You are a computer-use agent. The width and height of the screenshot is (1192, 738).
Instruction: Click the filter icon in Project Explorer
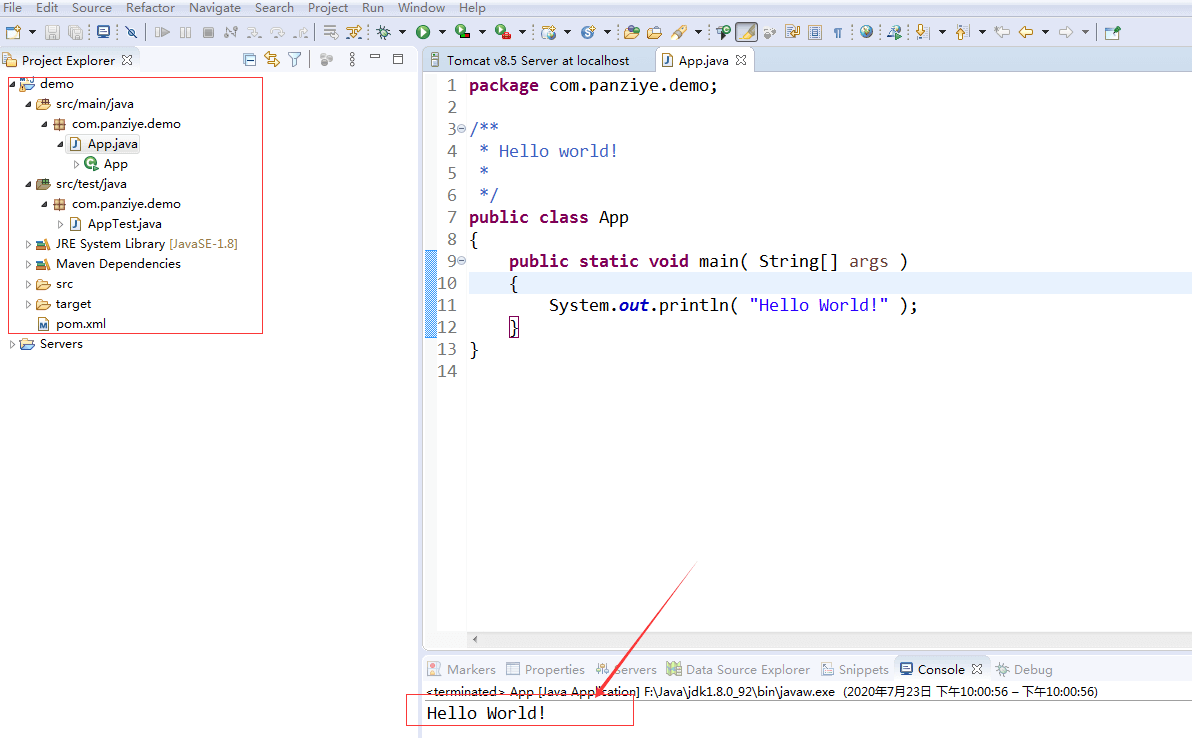(x=295, y=59)
